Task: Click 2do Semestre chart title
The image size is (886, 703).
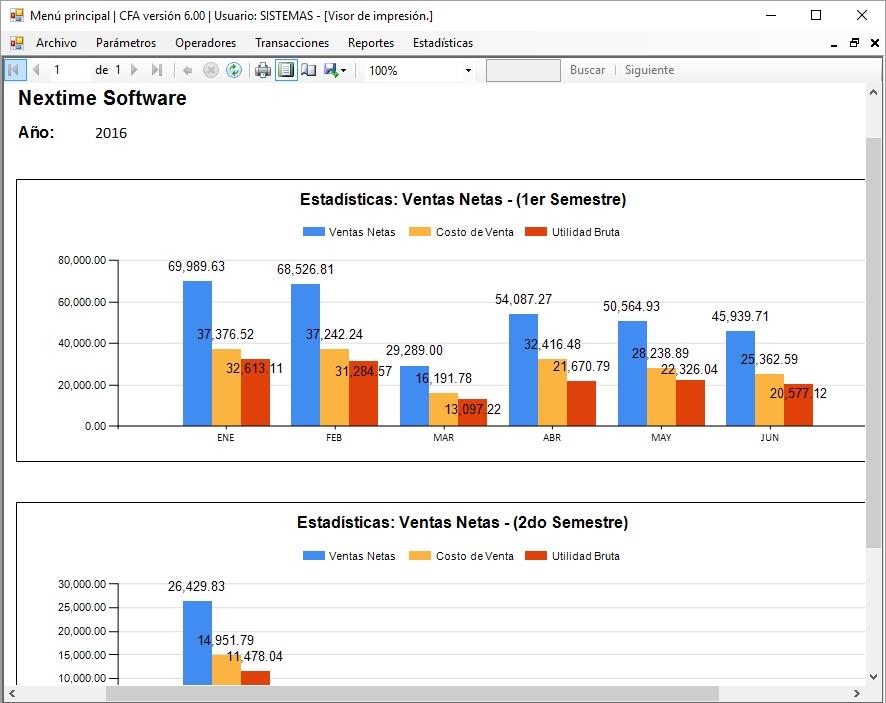Action: [x=463, y=522]
